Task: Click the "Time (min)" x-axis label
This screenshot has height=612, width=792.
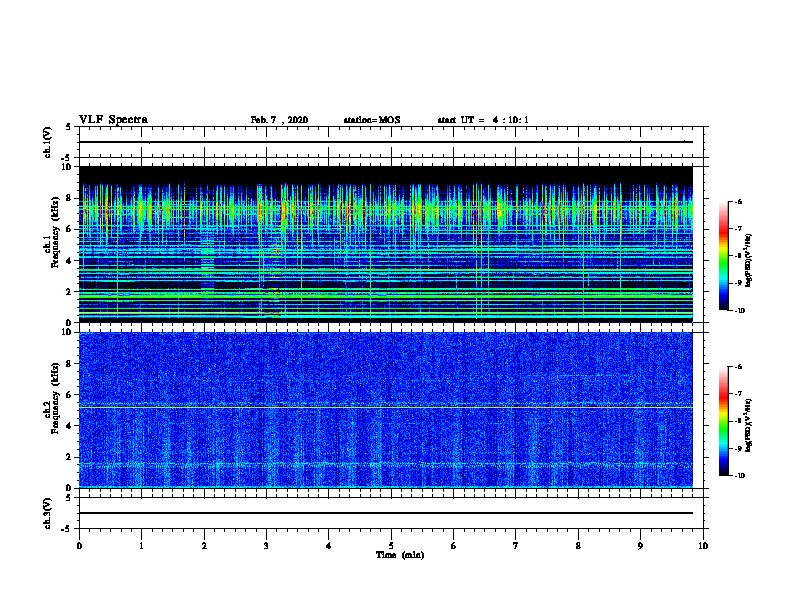Action: 400,555
